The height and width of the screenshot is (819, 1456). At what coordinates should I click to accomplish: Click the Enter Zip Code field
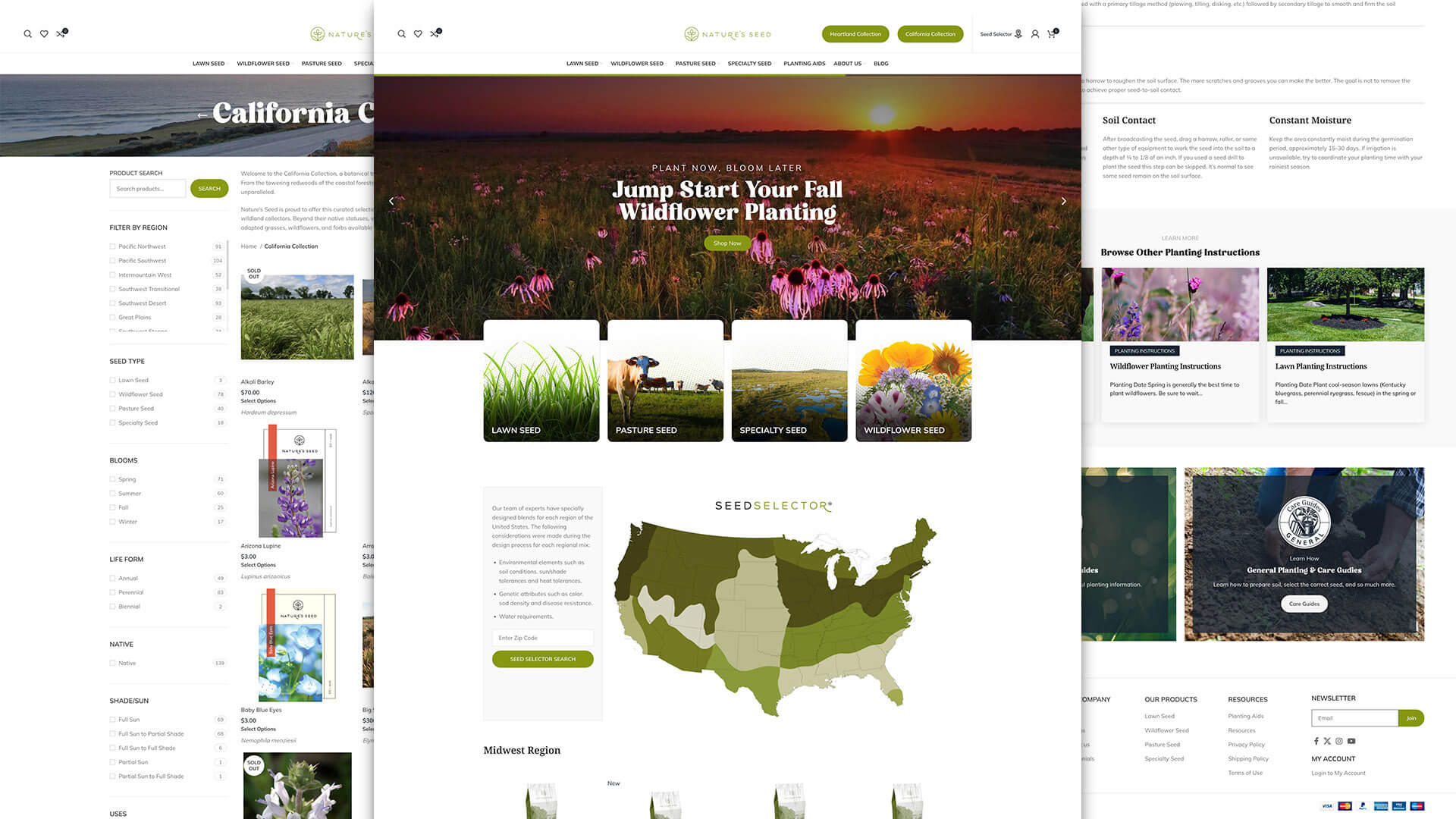pyautogui.click(x=542, y=638)
